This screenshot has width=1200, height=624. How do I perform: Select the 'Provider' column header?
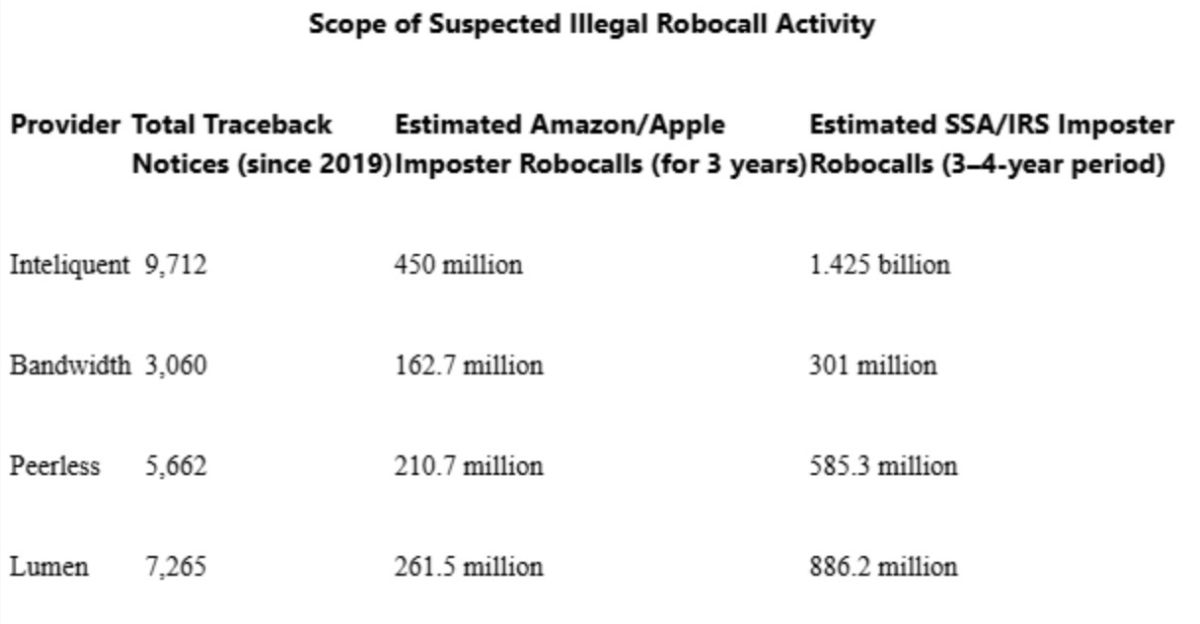pos(67,126)
